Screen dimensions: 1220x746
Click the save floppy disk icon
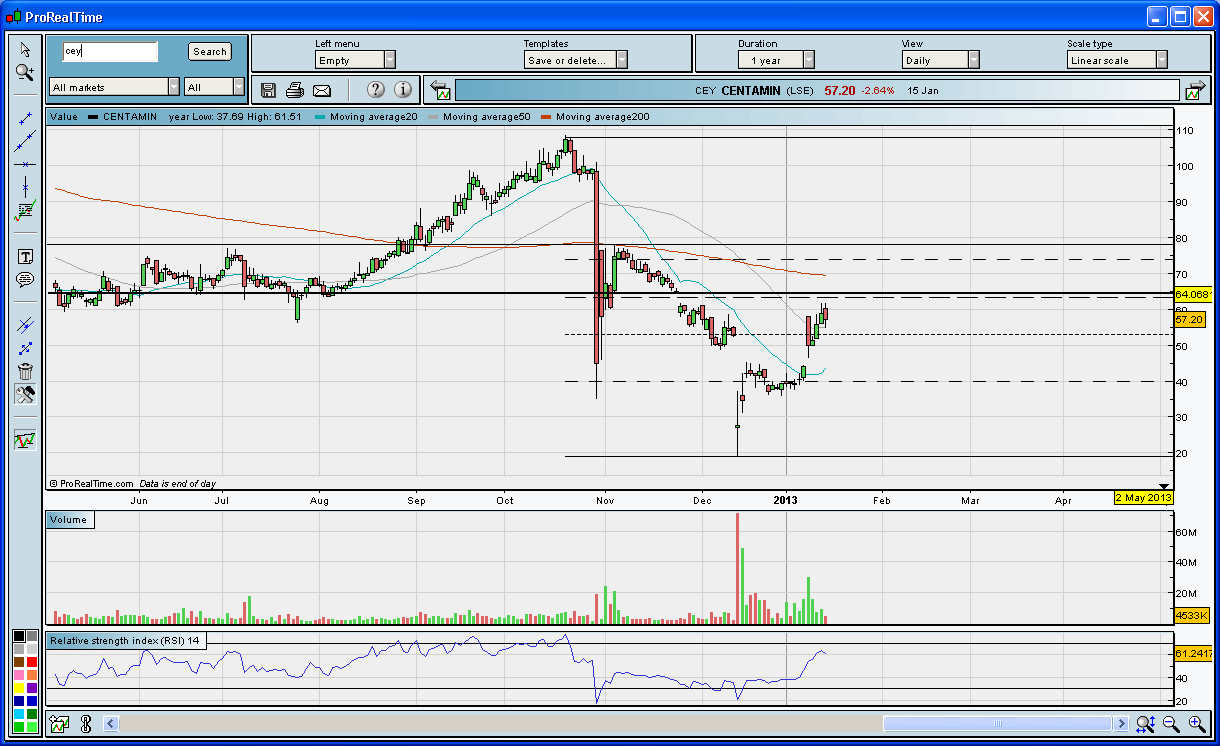coord(268,90)
